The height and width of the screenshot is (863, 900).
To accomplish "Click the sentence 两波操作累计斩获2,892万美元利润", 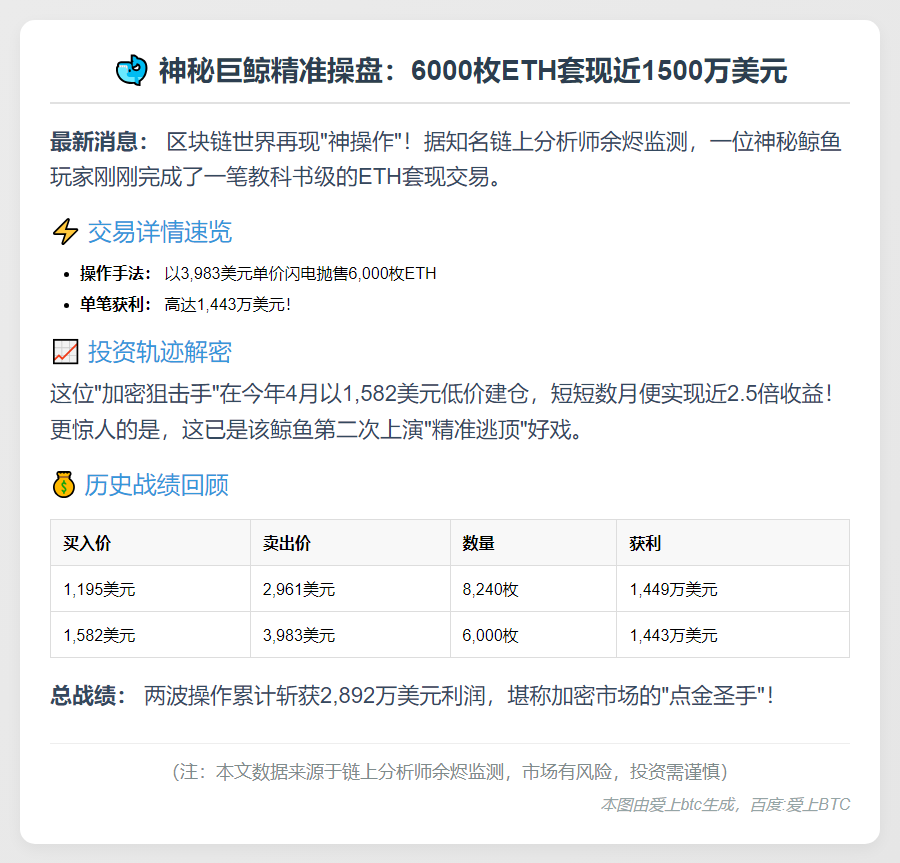I will (315, 695).
